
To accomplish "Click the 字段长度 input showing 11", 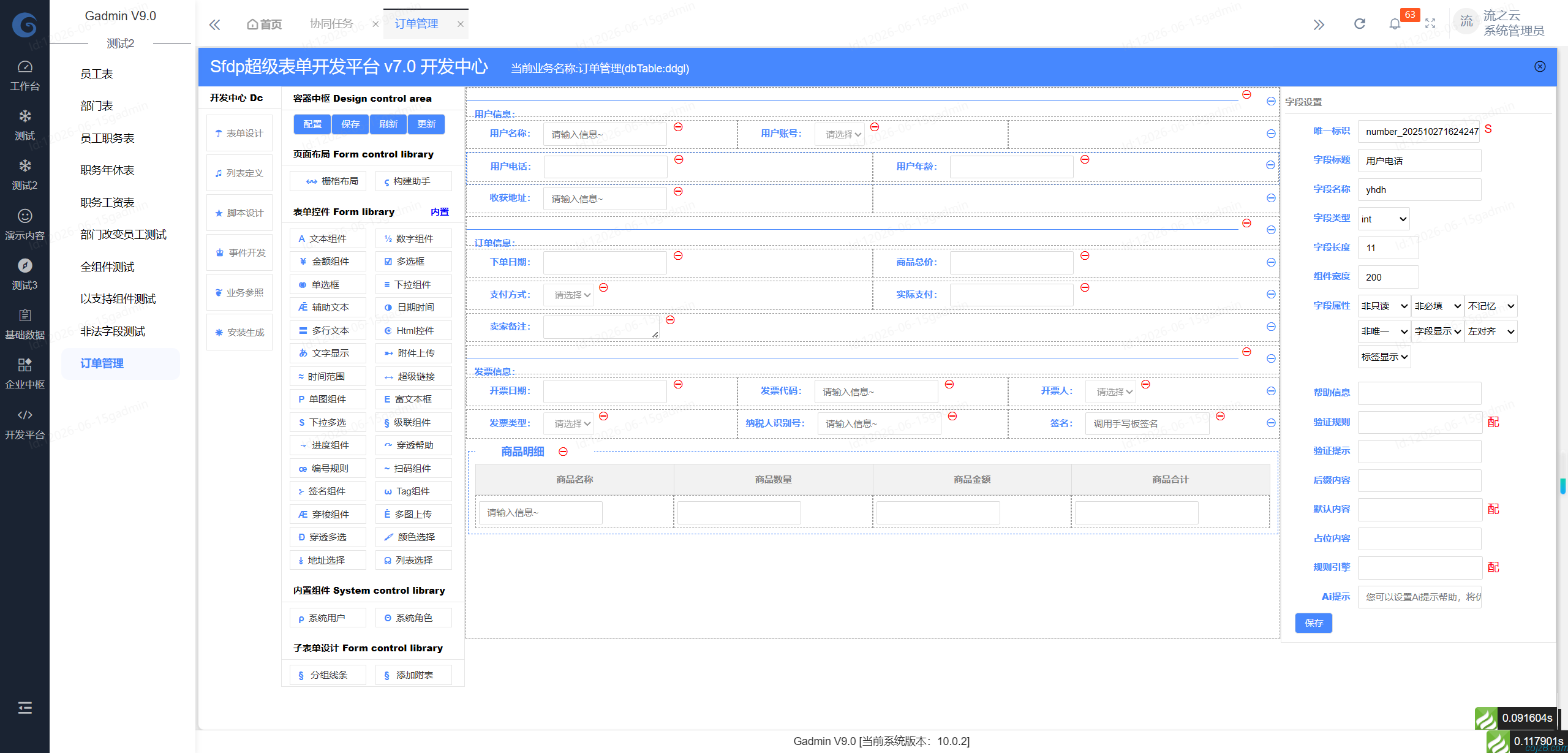I will pyautogui.click(x=1388, y=248).
